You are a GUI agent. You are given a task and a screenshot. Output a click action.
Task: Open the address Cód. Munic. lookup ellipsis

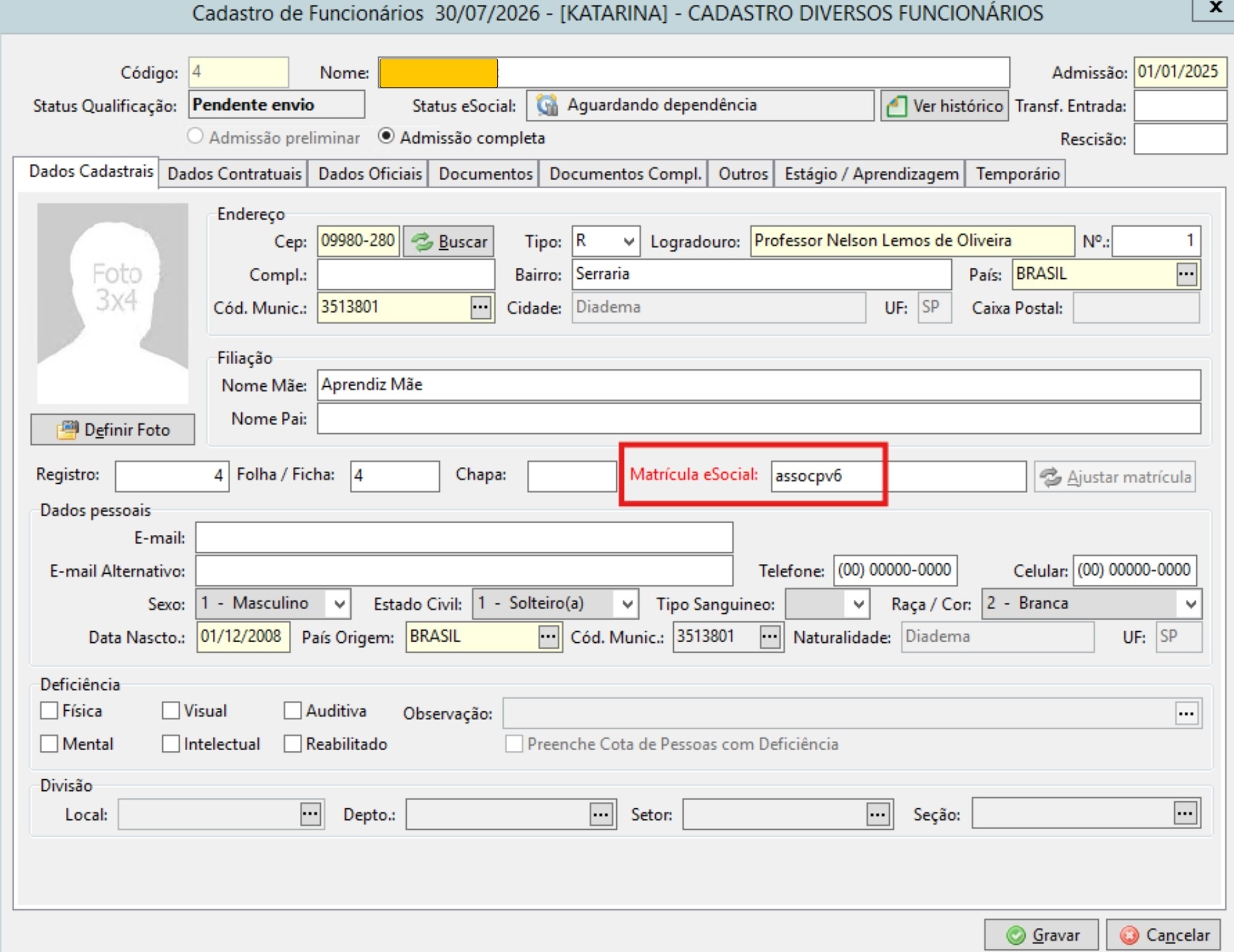480,307
